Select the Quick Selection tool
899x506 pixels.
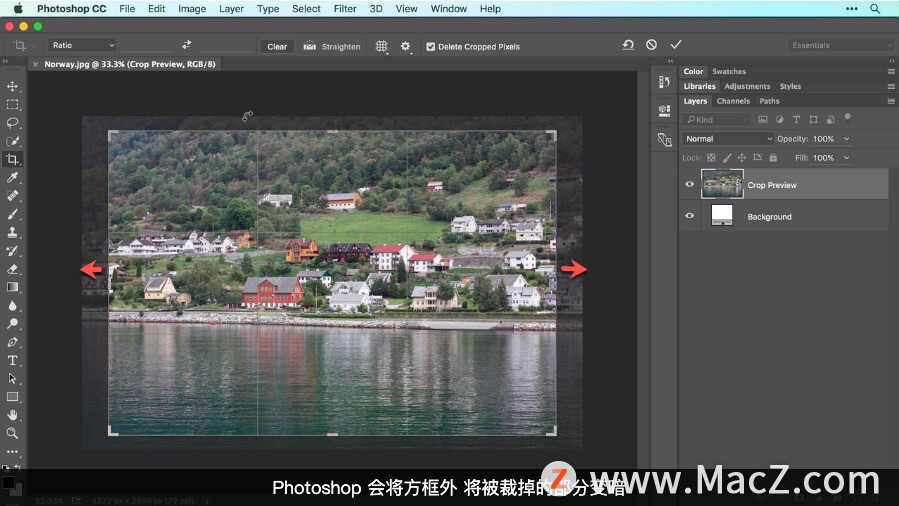click(12, 141)
